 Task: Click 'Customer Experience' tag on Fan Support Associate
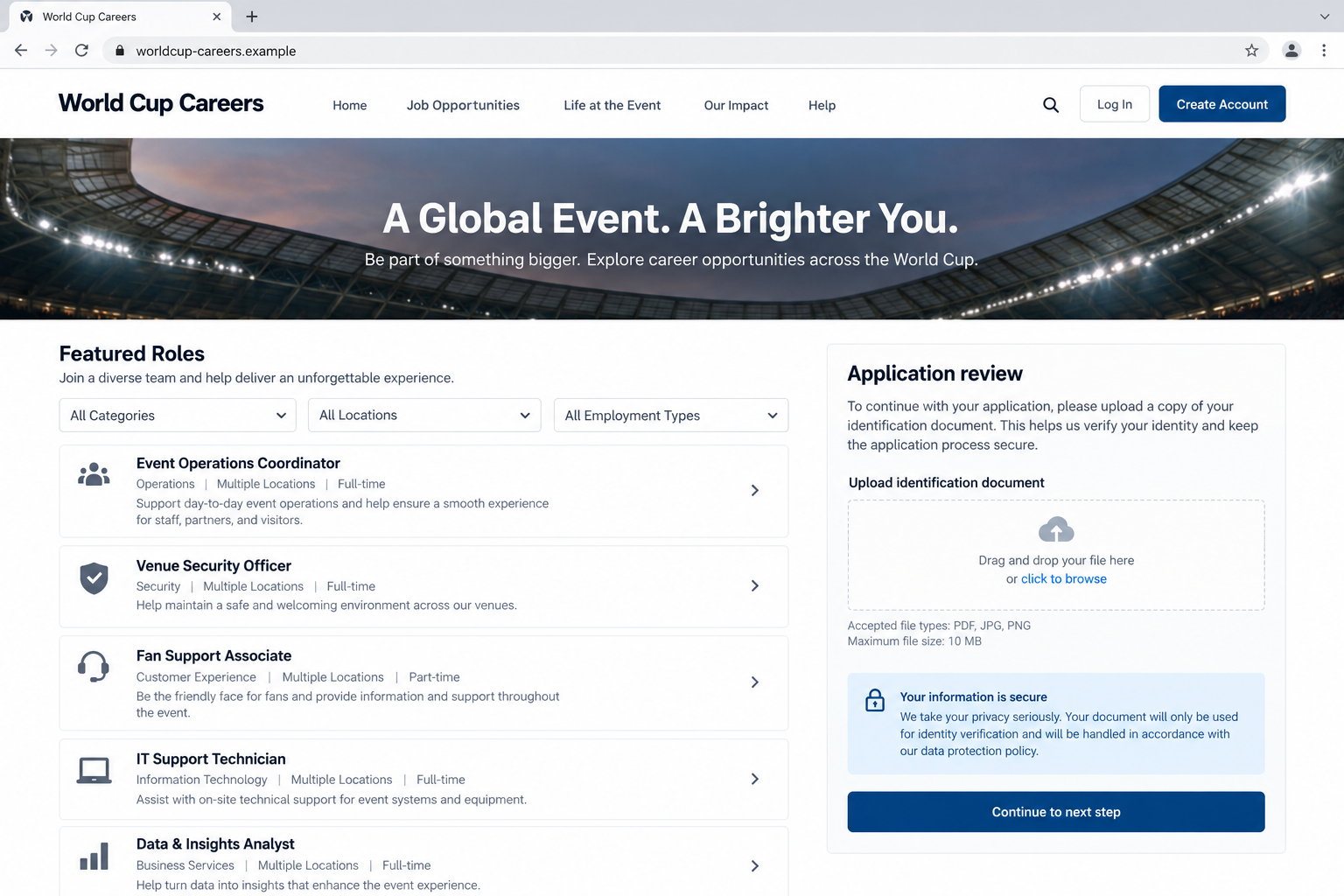coord(196,677)
